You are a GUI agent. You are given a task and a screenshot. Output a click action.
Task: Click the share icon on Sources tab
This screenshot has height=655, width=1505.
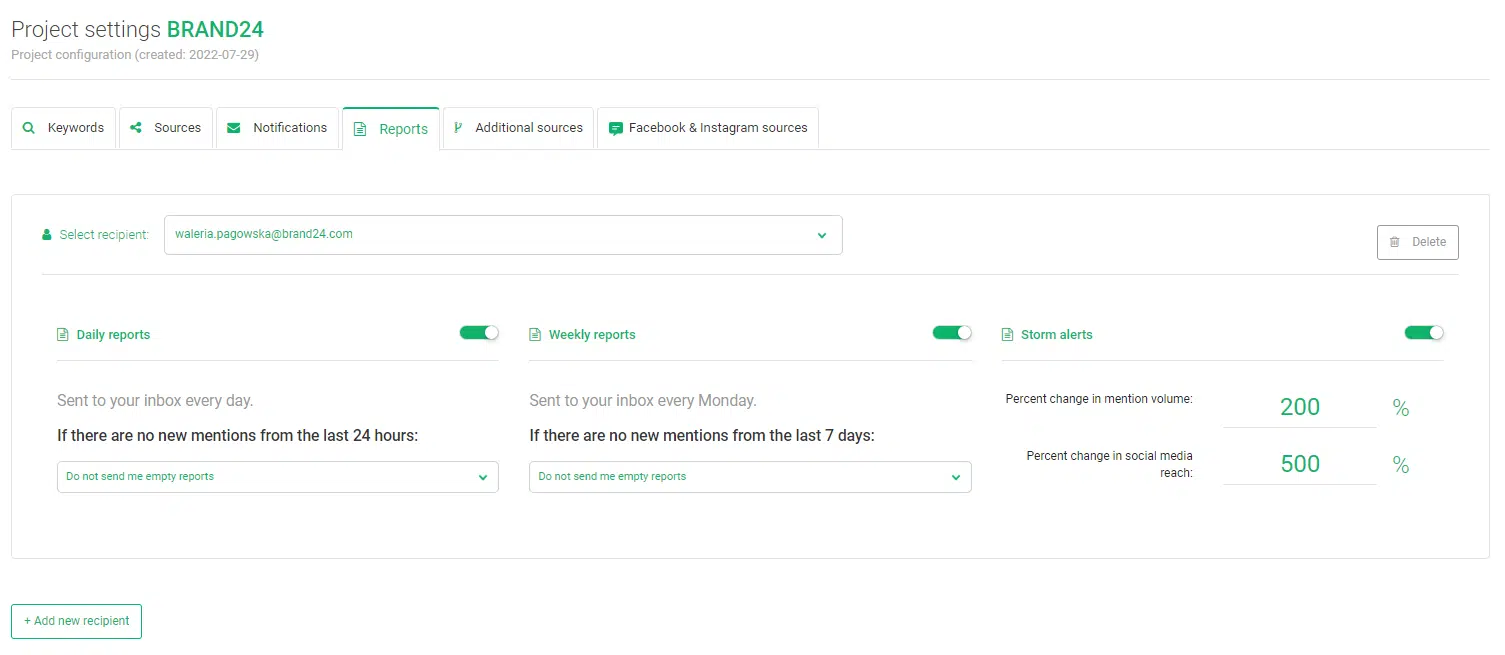coord(136,128)
